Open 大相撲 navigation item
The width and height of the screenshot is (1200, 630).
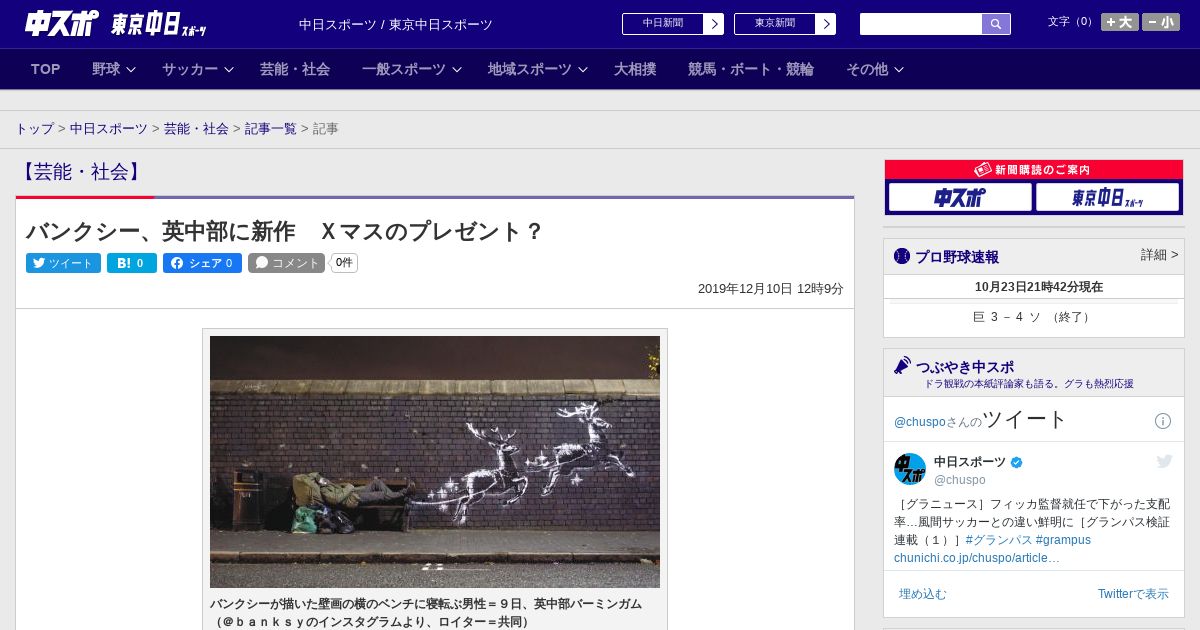(x=635, y=69)
